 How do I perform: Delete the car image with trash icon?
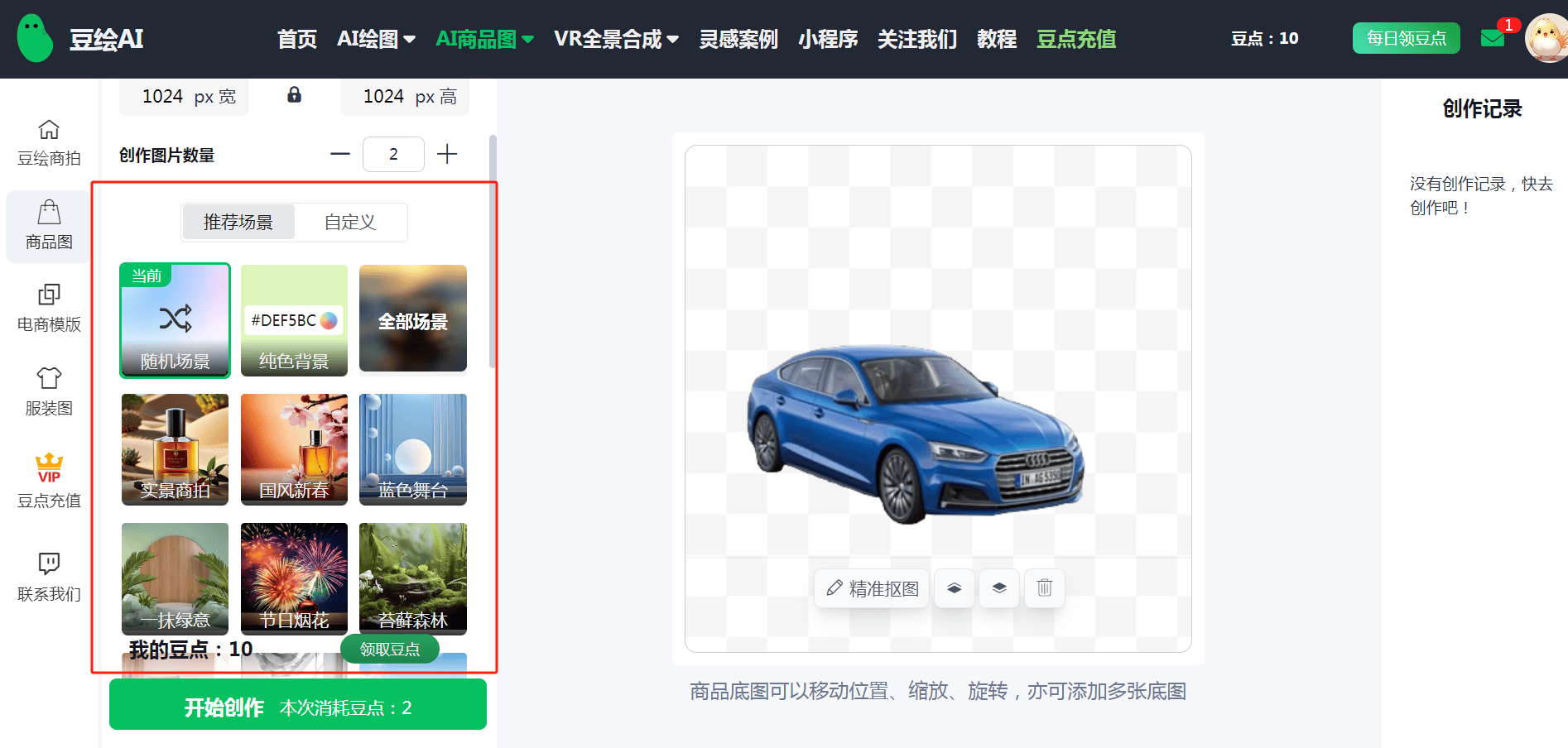pos(1043,588)
